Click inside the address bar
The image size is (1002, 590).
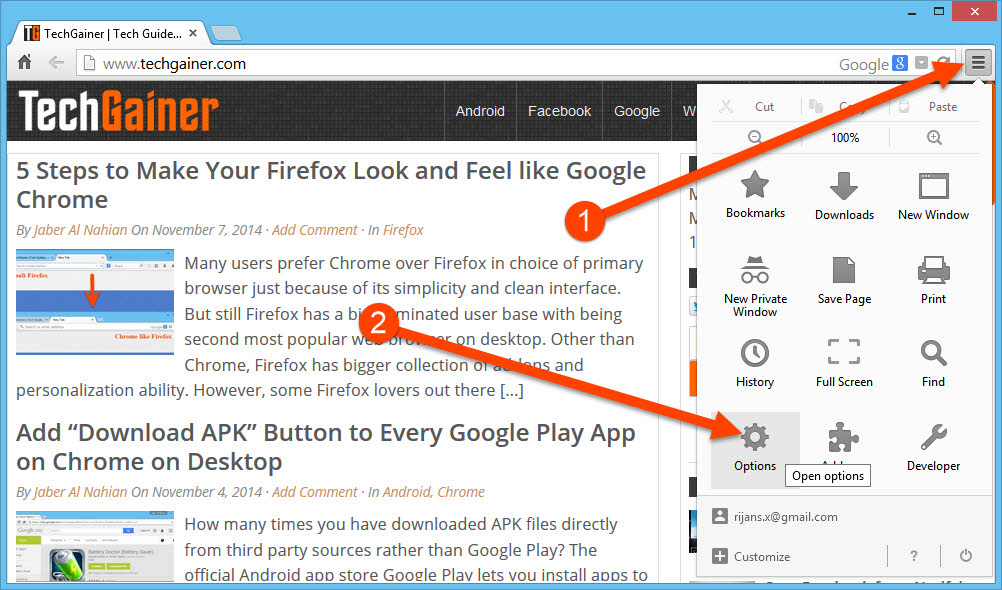(300, 63)
